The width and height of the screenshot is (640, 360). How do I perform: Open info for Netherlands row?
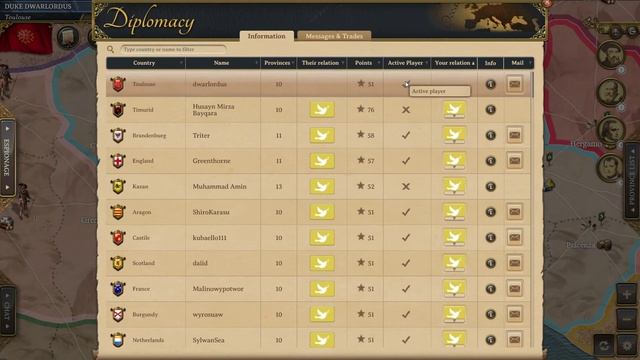tap(491, 340)
